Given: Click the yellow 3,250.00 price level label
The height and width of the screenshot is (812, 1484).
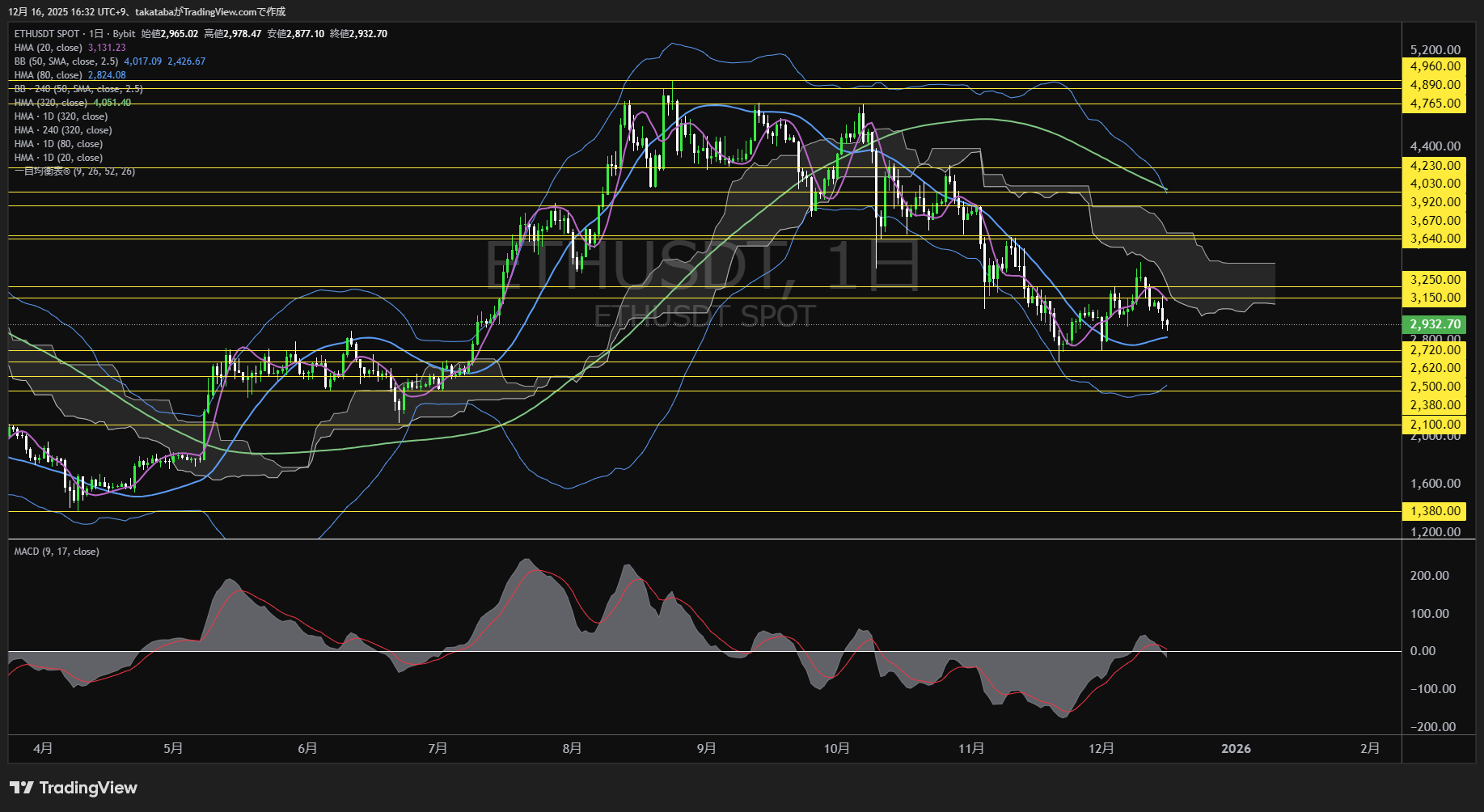Looking at the screenshot, I should (1433, 280).
